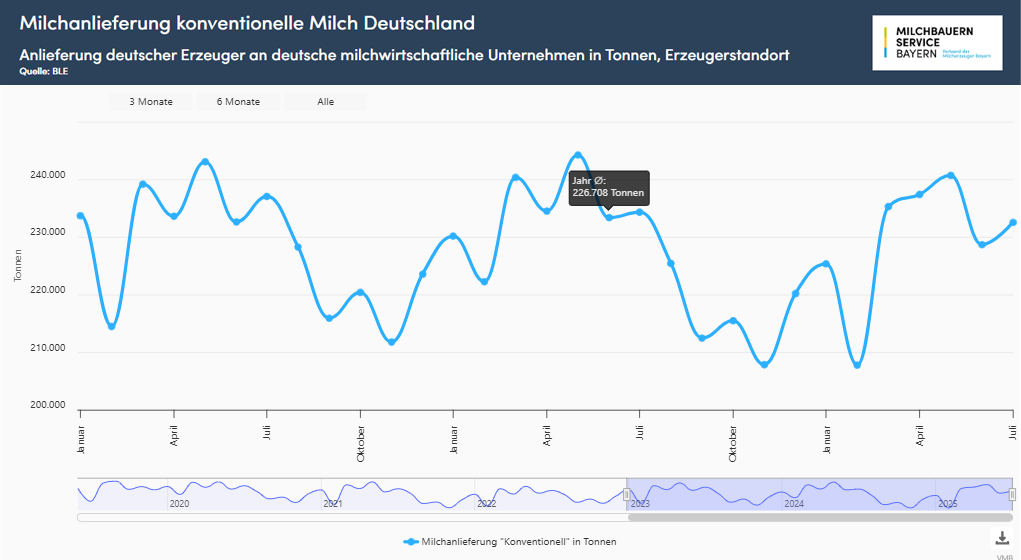Click the Jahr Ø tooltip box
Viewport: 1021px width, 560px height.
point(608,187)
